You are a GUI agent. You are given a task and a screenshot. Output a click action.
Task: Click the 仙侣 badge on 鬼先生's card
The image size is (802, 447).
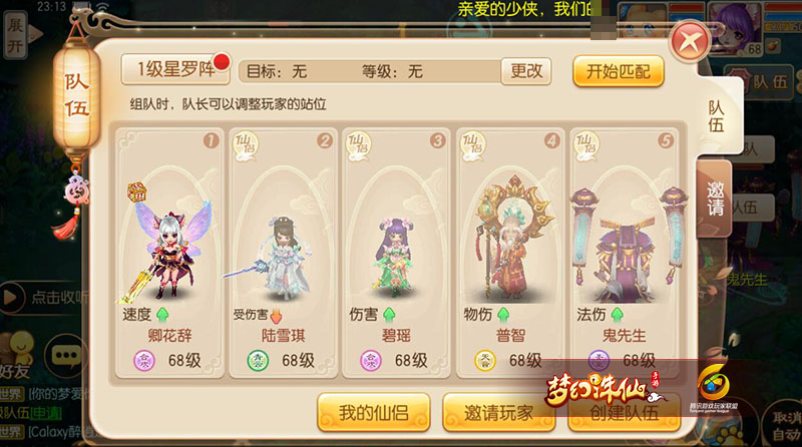587,146
